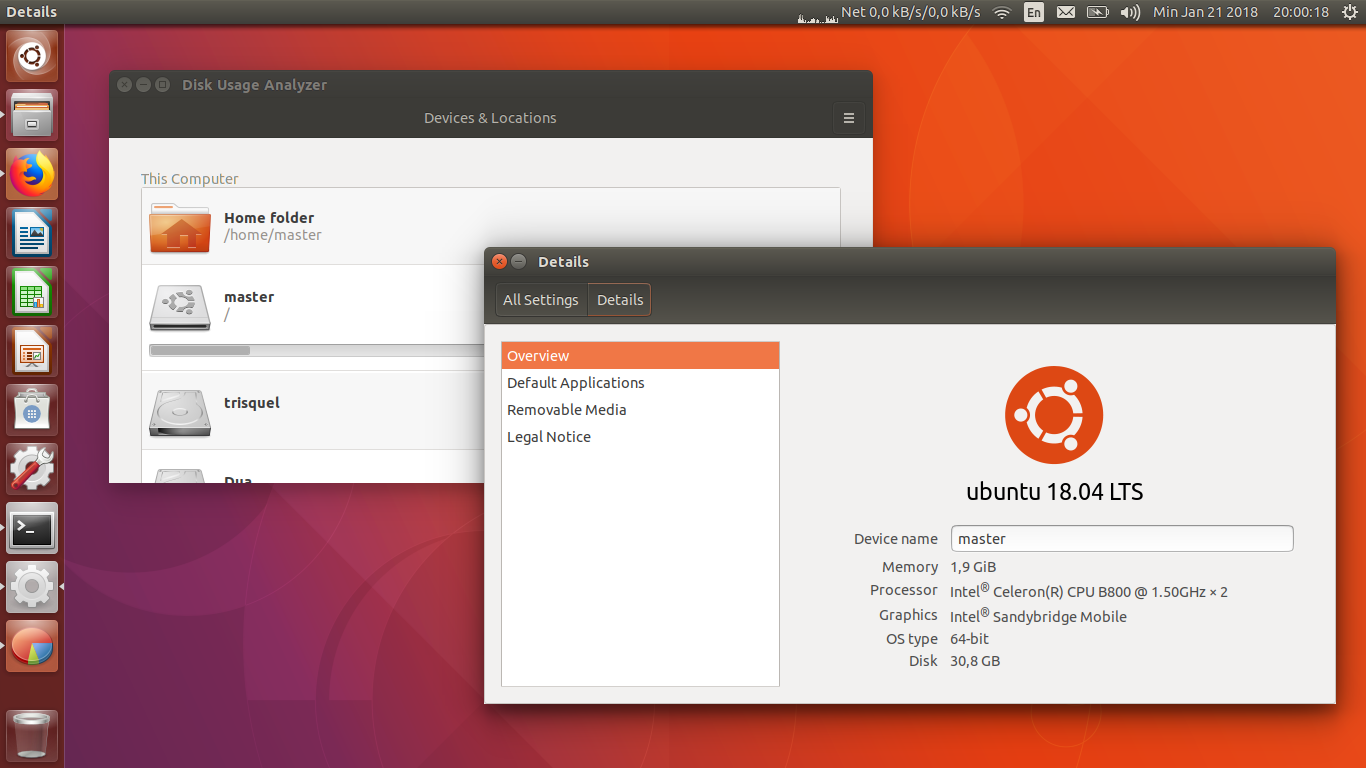Click Graphics value Sandybridge Mobile
This screenshot has width=1366, height=768.
(1038, 616)
